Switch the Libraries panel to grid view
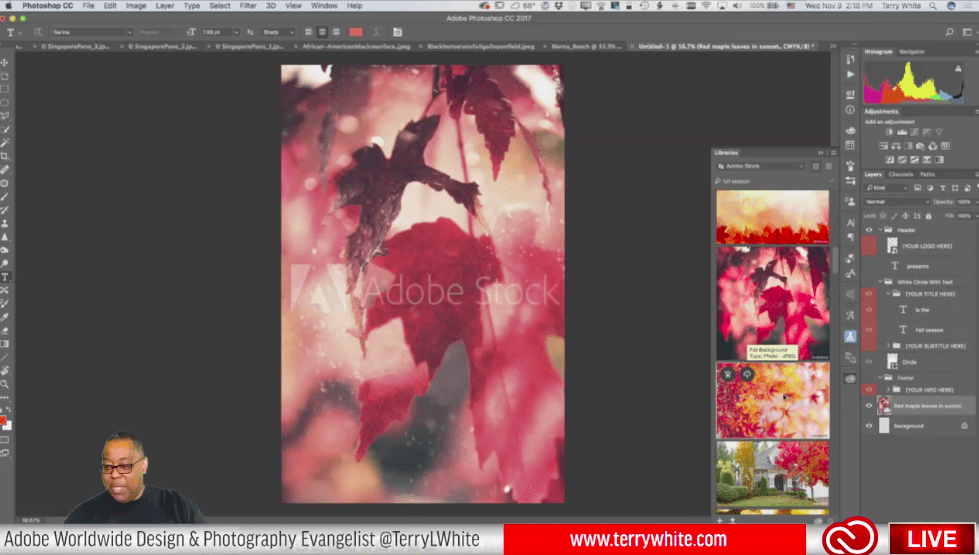Viewport: 979px width, 555px height. [x=815, y=166]
